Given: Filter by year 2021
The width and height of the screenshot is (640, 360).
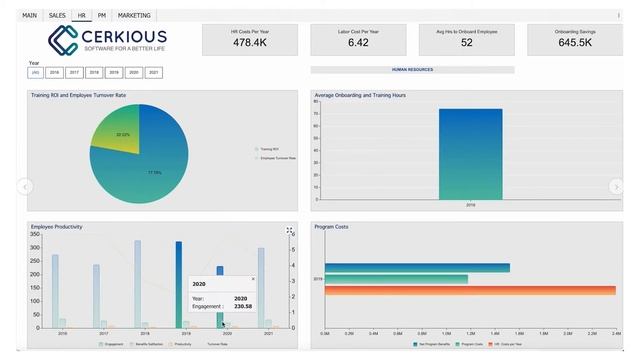Looking at the screenshot, I should (x=153, y=73).
